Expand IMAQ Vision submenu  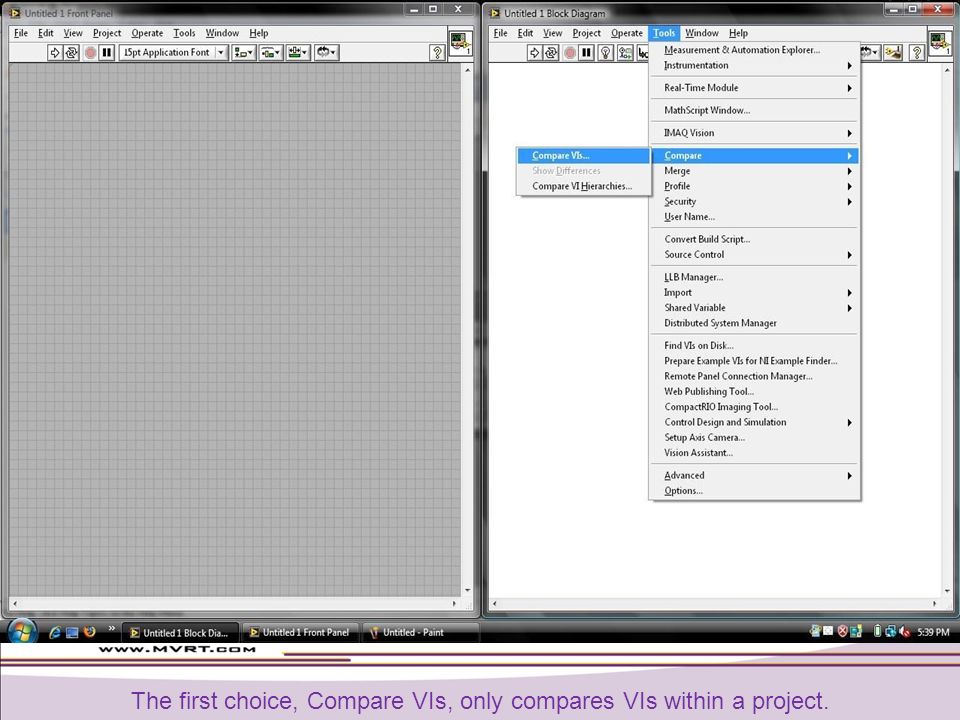754,133
